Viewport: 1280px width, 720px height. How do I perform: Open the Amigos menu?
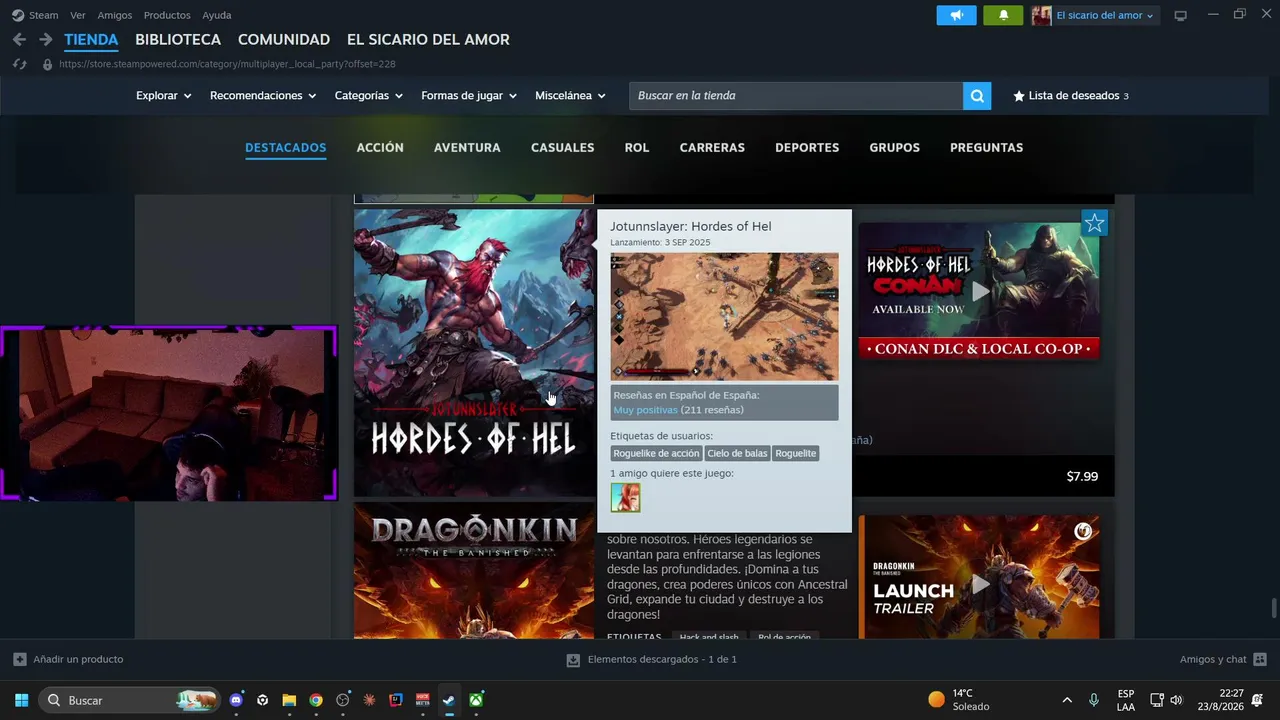(115, 15)
